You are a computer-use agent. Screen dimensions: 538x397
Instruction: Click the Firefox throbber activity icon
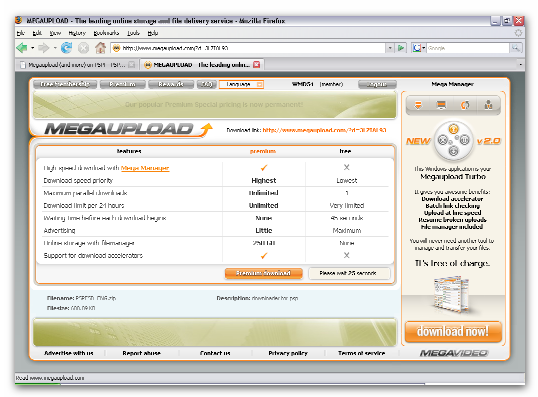click(x=518, y=33)
